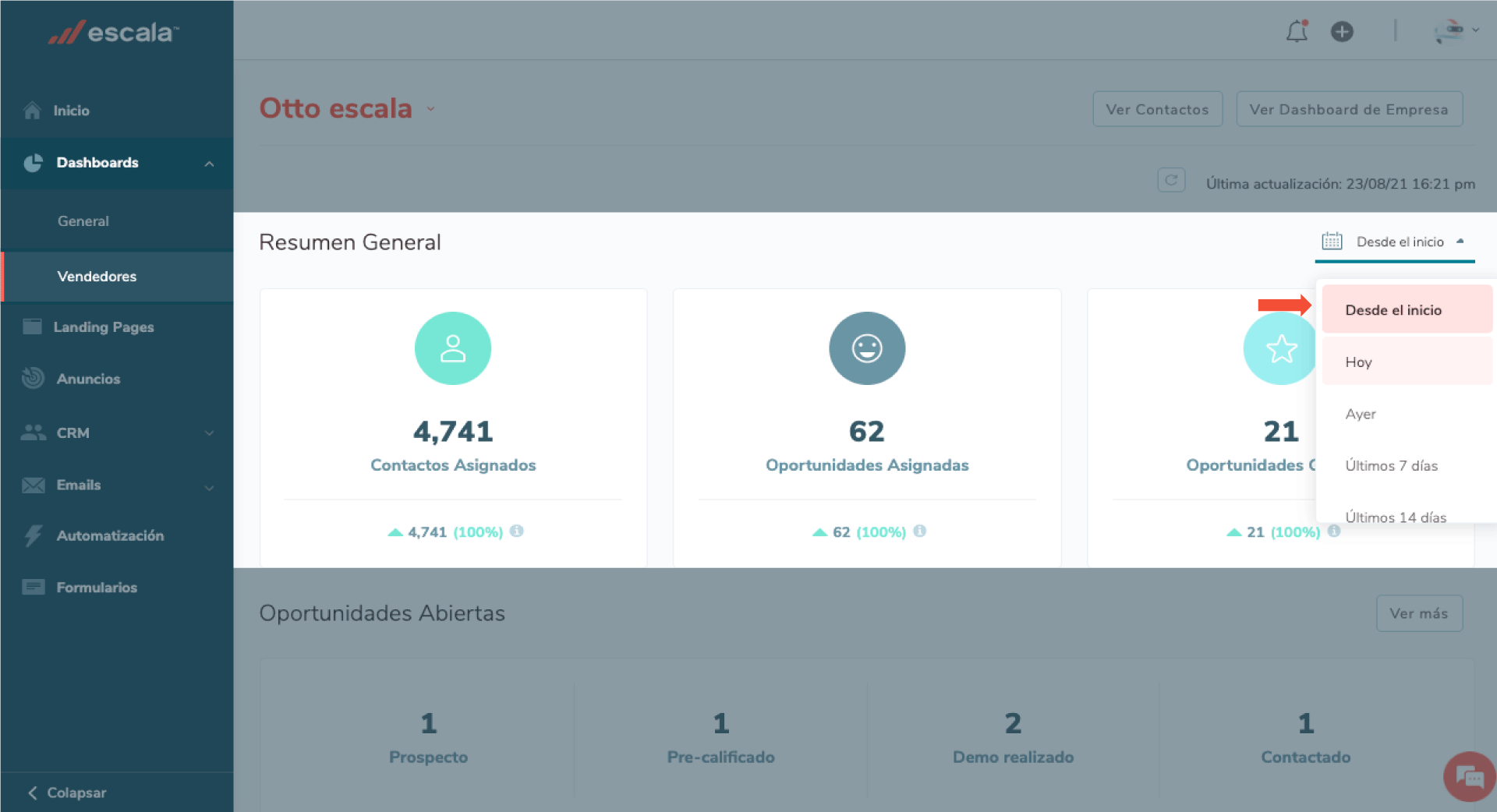
Task: Click the refresh dashboard icon
Action: [1170, 181]
